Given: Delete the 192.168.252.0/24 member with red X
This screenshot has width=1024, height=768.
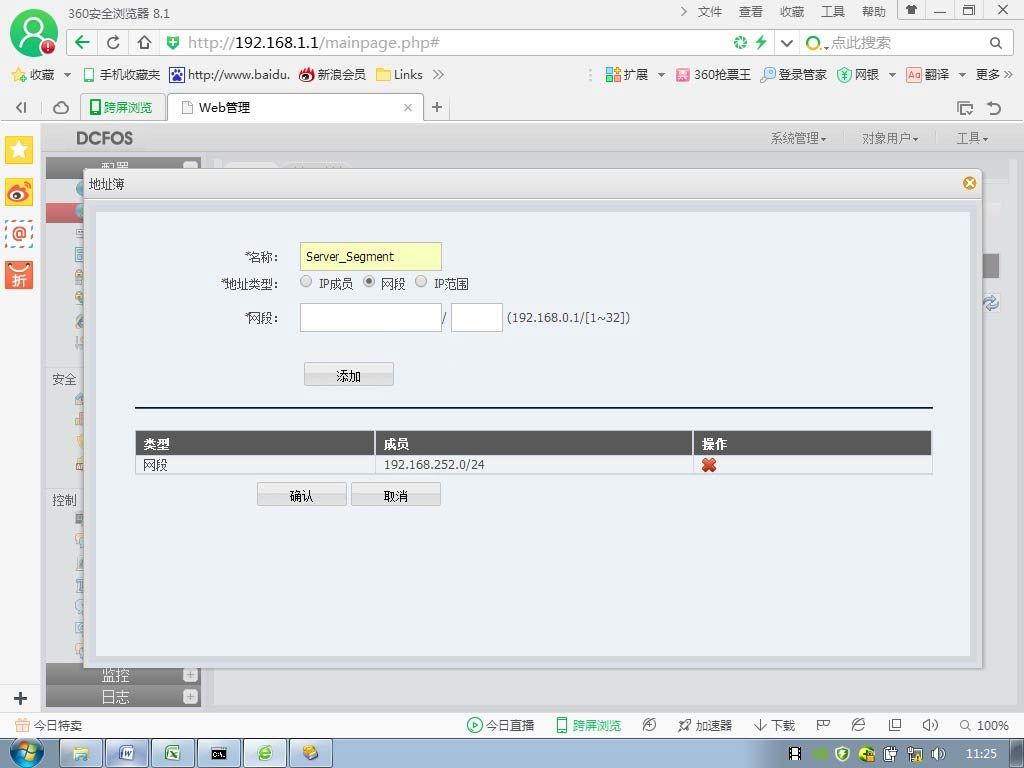Looking at the screenshot, I should 709,465.
